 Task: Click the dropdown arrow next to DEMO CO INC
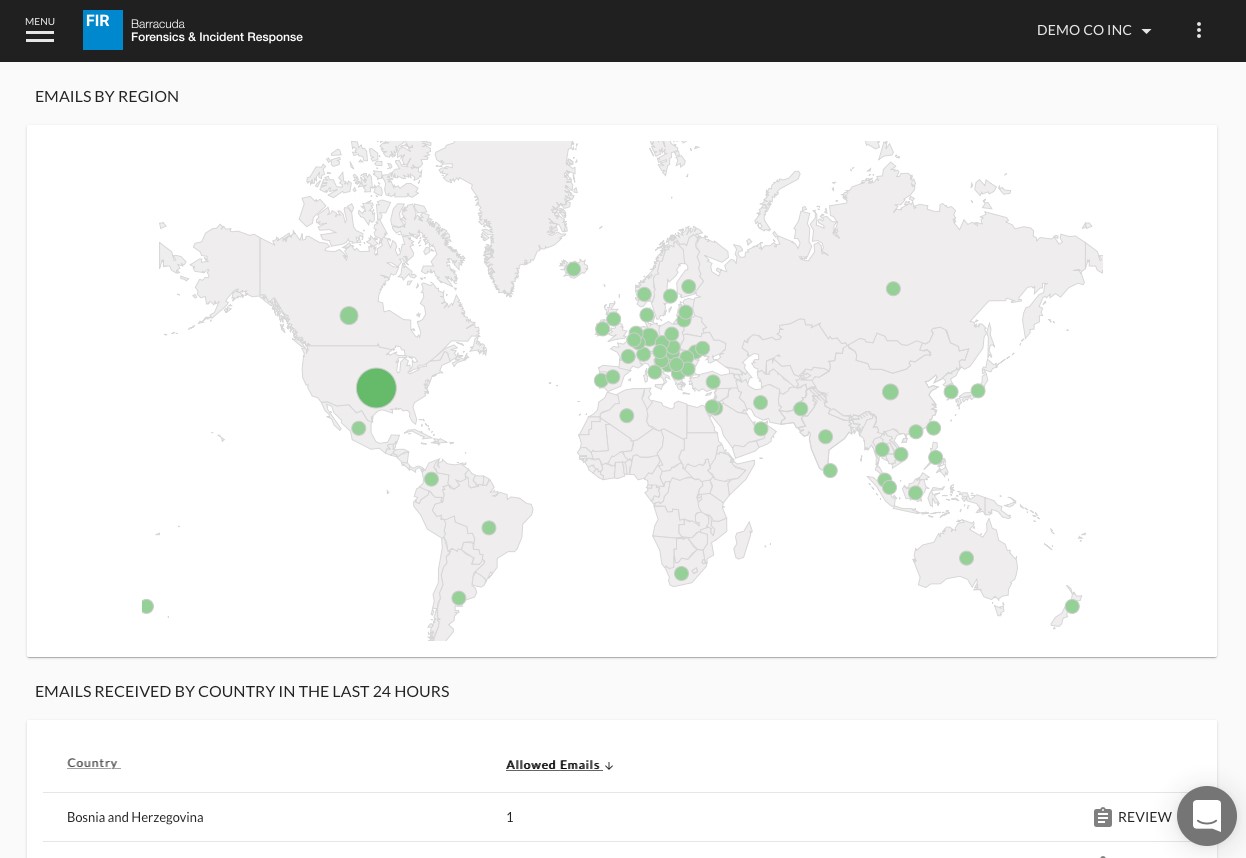point(1147,31)
